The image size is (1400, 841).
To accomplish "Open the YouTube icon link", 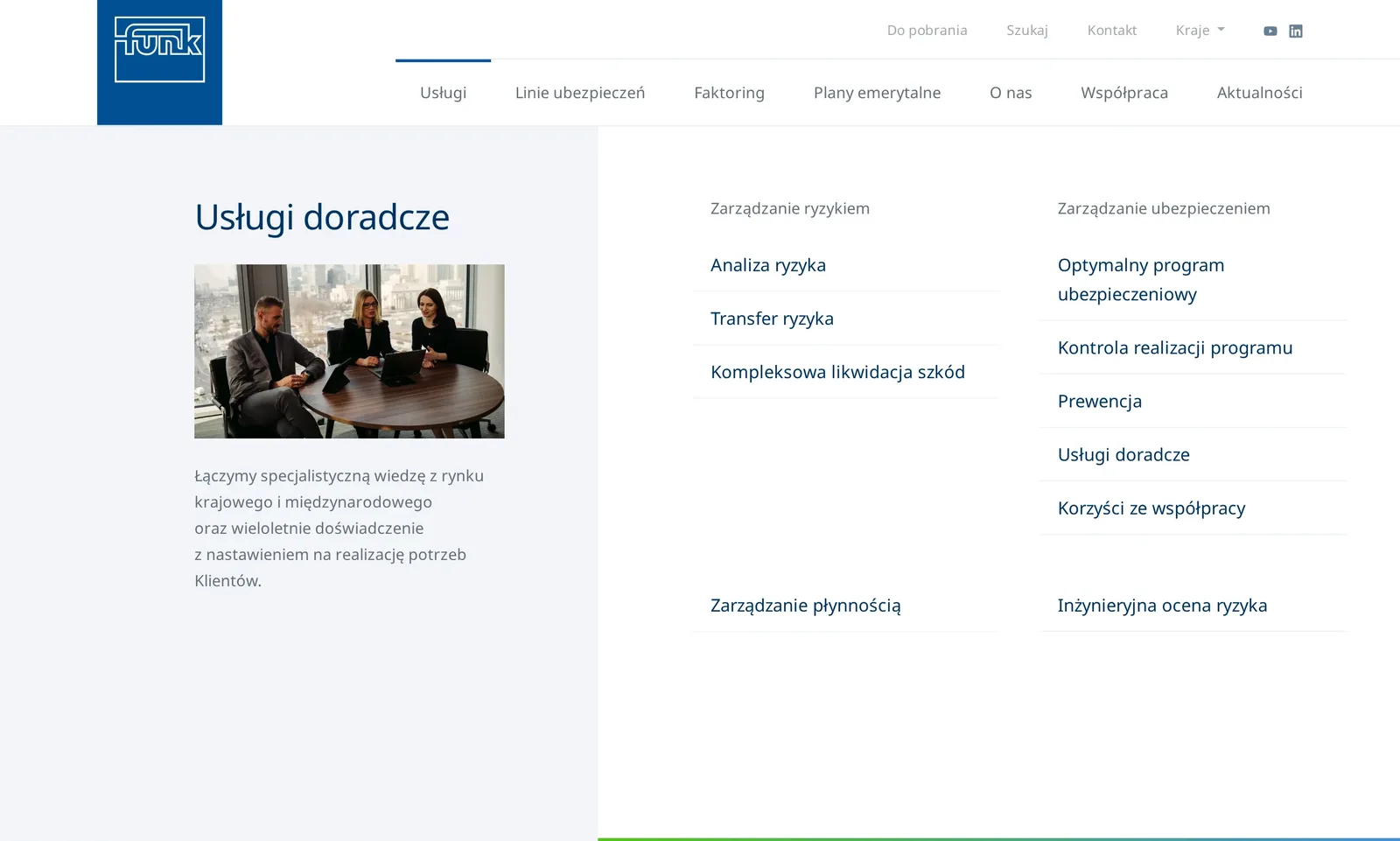I will pyautogui.click(x=1270, y=31).
